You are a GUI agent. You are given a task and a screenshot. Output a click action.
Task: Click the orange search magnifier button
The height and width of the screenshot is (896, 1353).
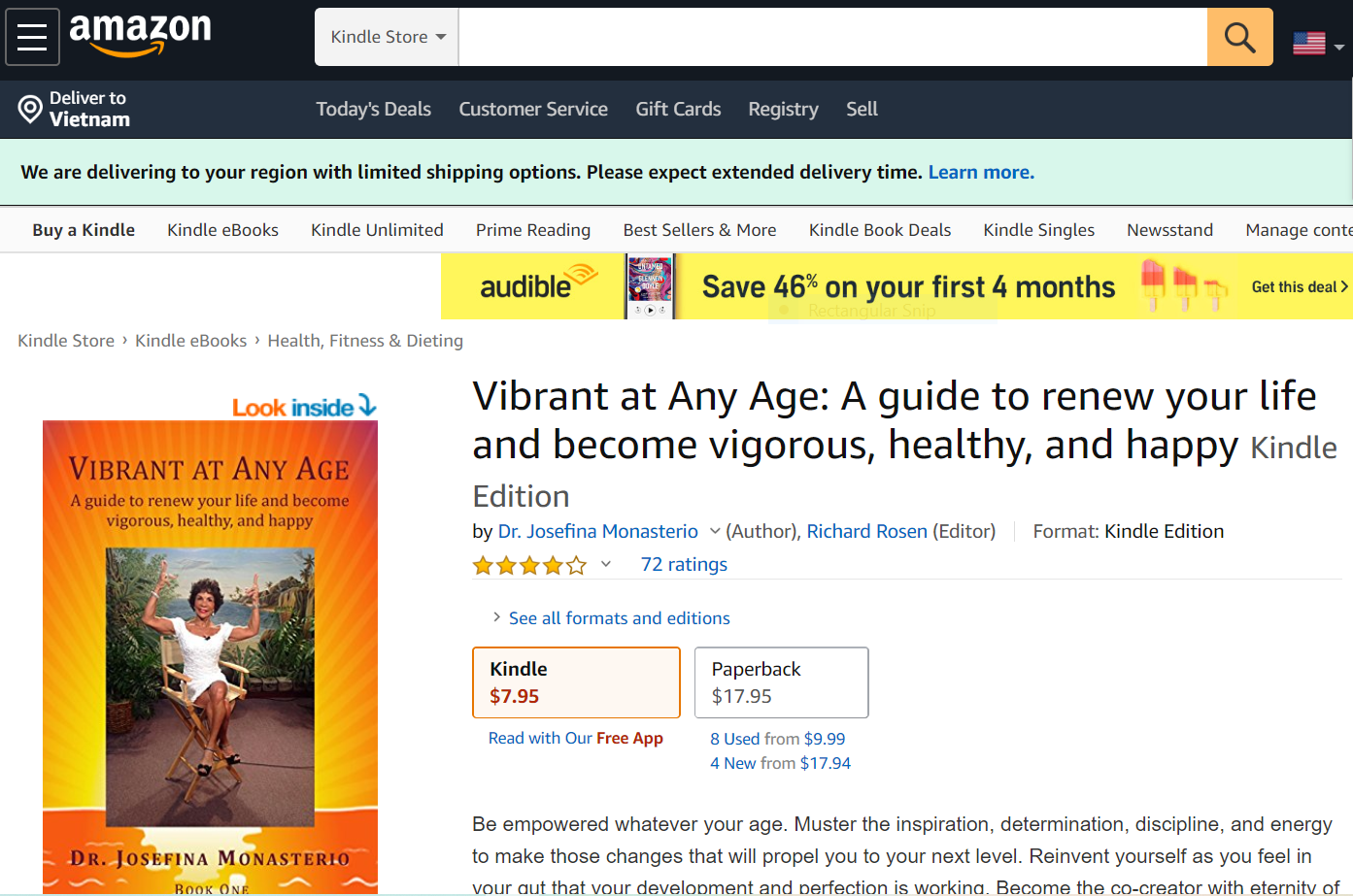1239,37
